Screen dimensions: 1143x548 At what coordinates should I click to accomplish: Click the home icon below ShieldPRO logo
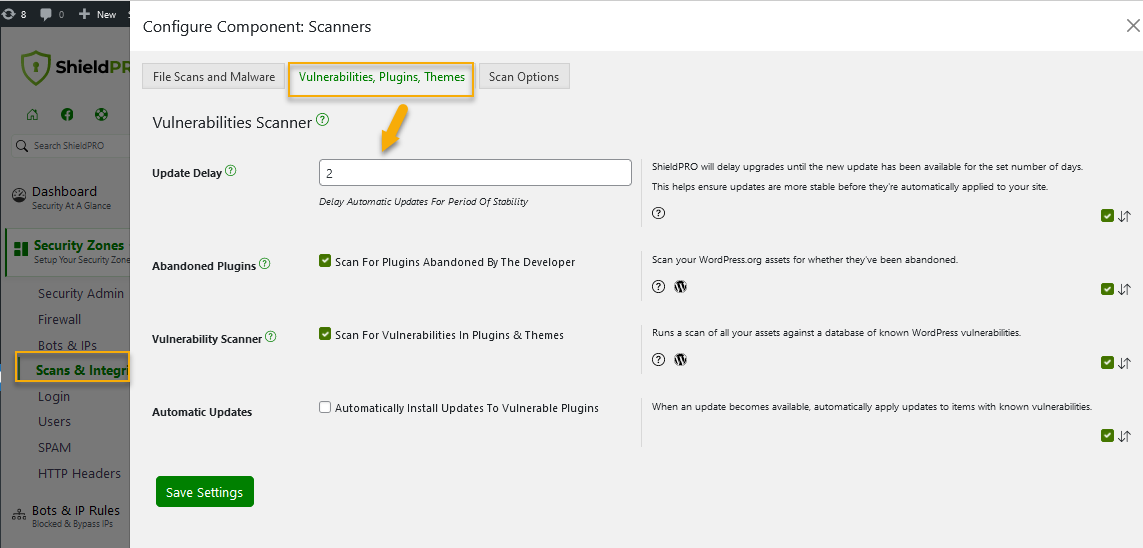[x=32, y=114]
